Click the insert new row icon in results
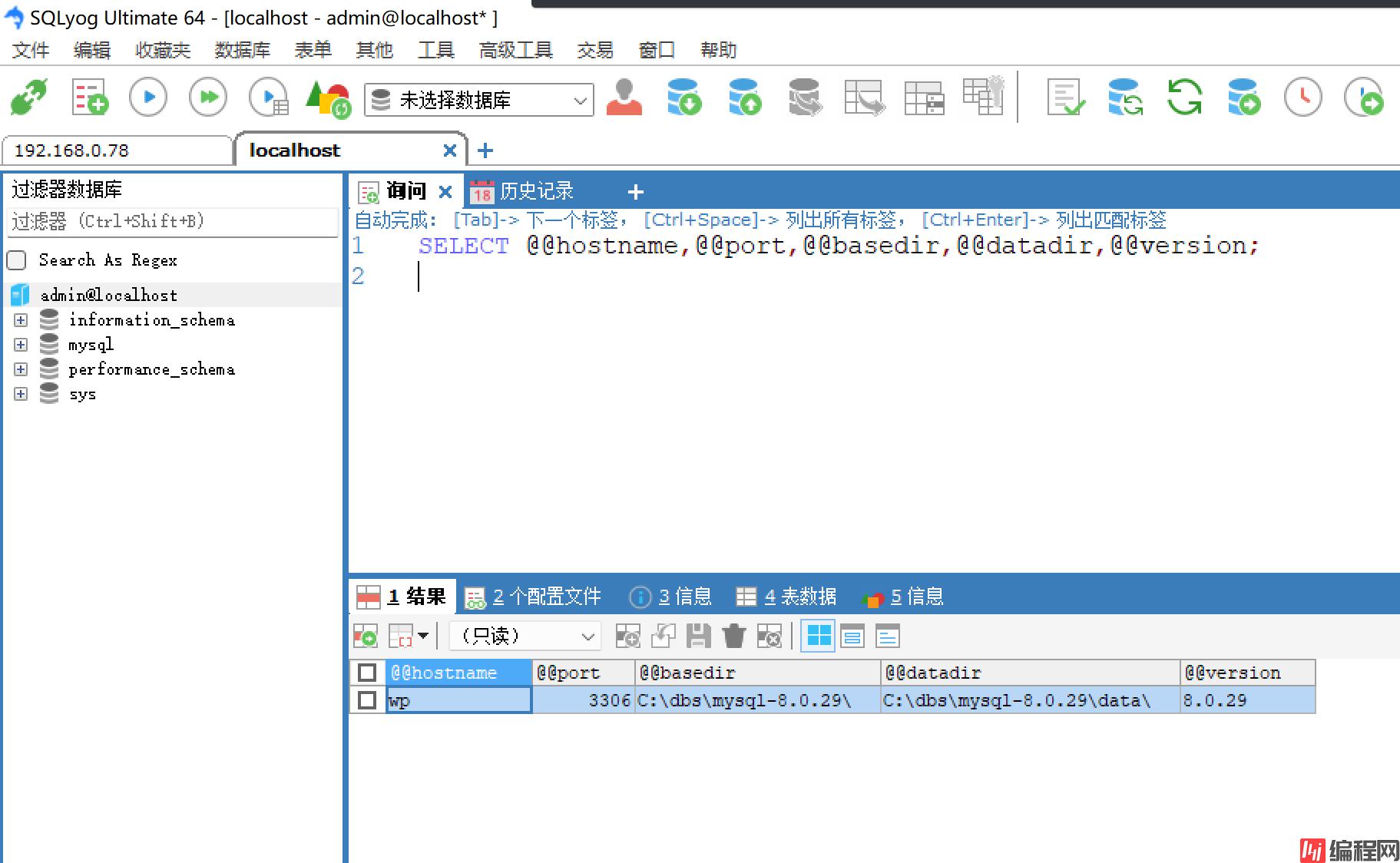The height and width of the screenshot is (863, 1400). [x=365, y=636]
